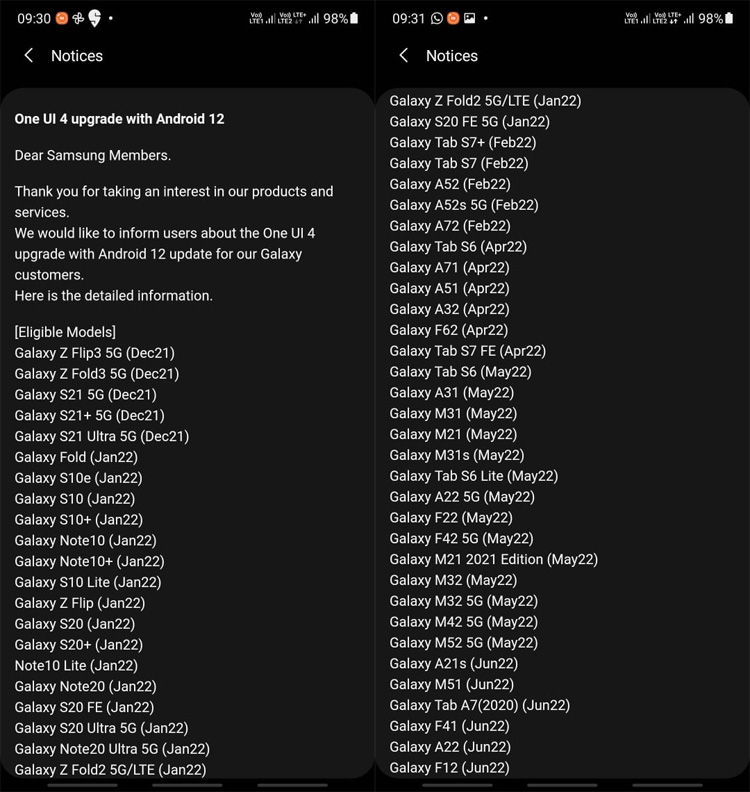Click the gallery image notification icon
The height and width of the screenshot is (792, 750).
[x=469, y=19]
